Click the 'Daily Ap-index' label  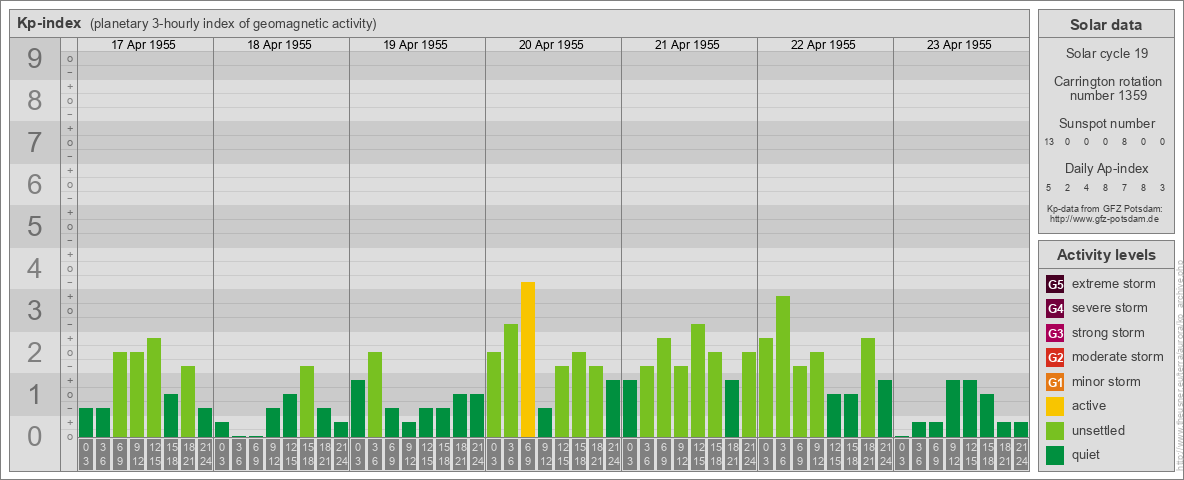1106,168
